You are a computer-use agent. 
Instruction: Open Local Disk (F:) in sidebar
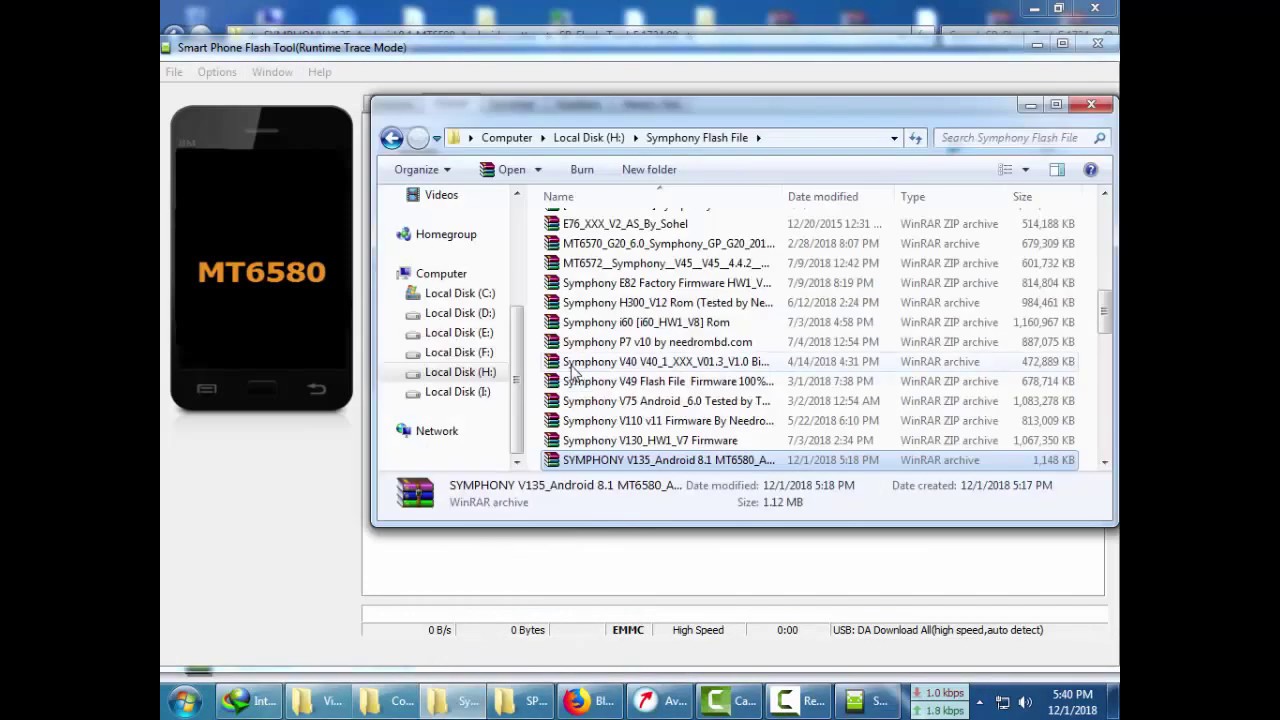tap(459, 353)
